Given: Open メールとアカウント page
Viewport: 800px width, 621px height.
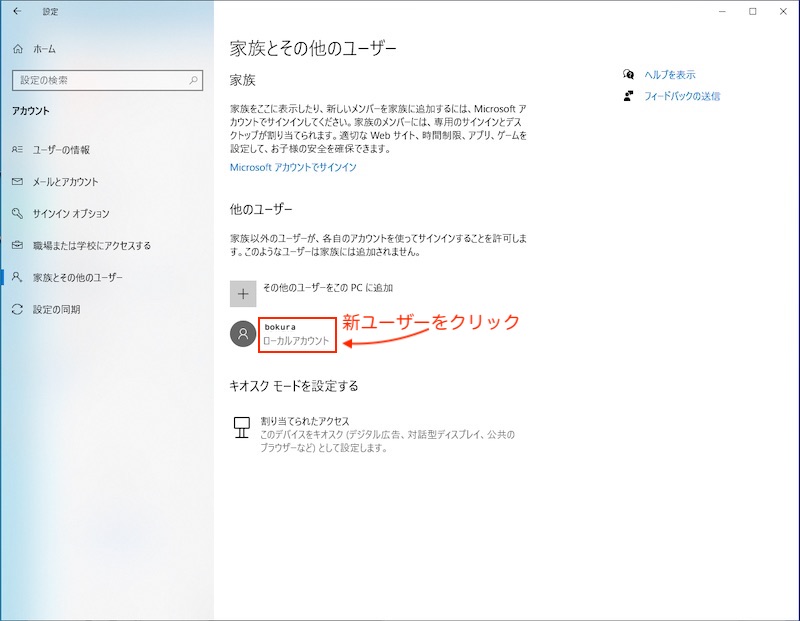Looking at the screenshot, I should click(65, 182).
